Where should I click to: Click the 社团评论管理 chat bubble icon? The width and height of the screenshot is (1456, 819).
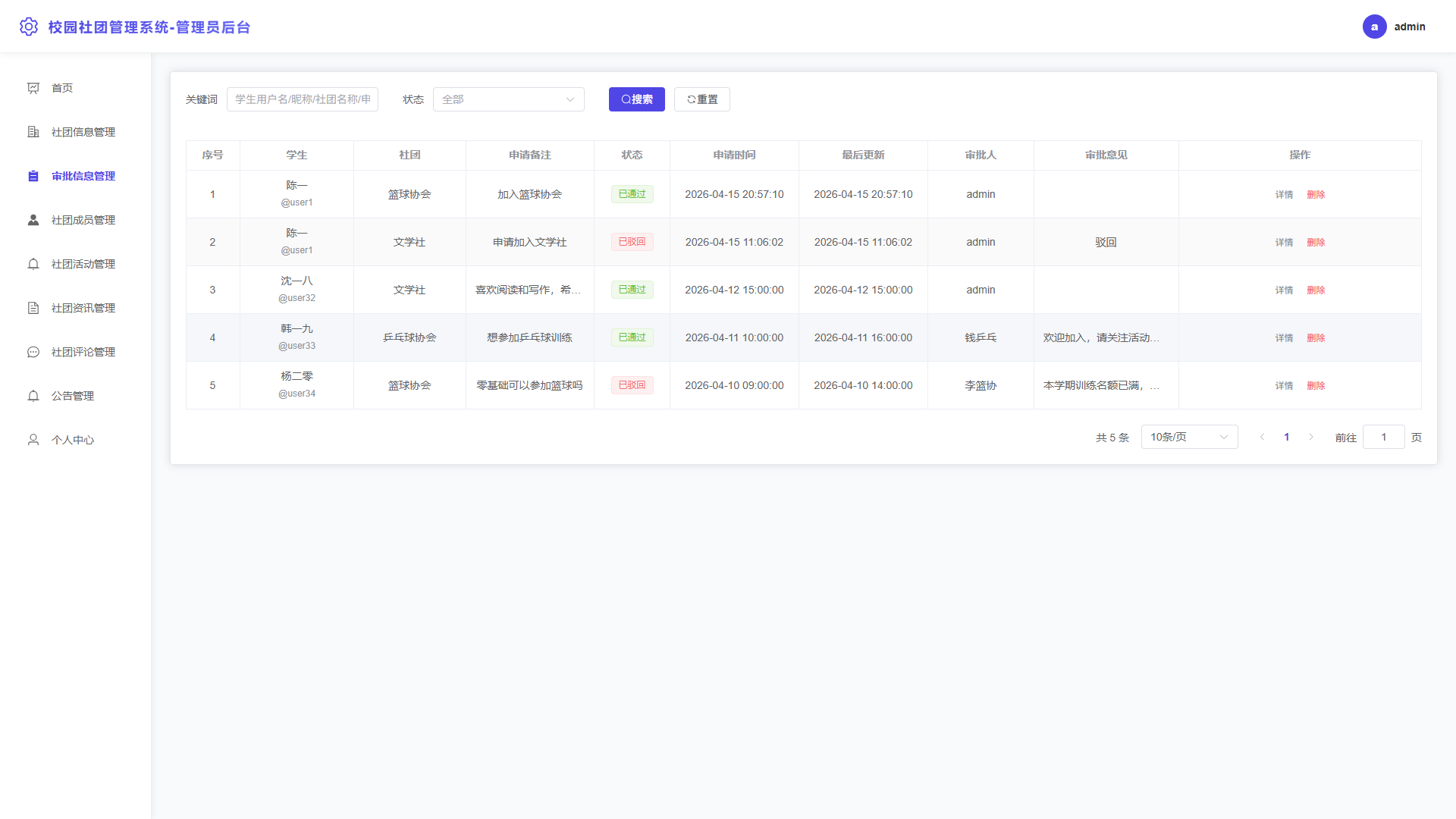[x=33, y=352]
